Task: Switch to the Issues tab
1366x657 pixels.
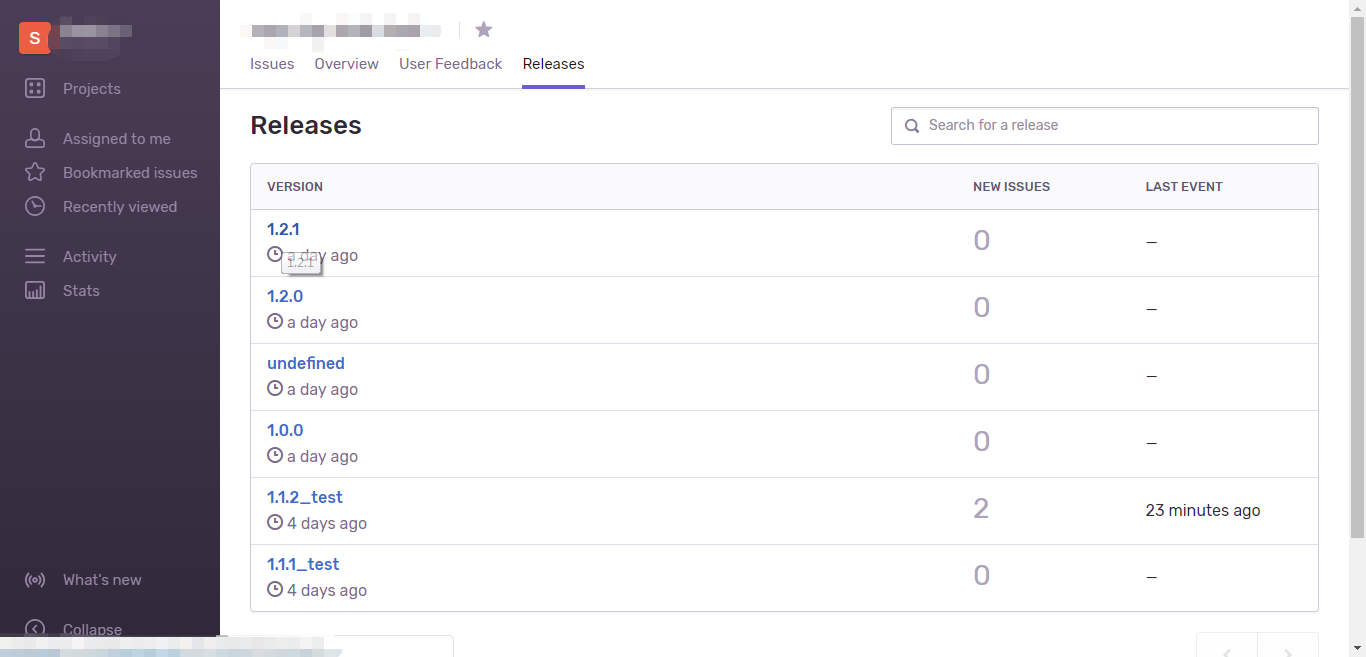Action: tap(272, 64)
